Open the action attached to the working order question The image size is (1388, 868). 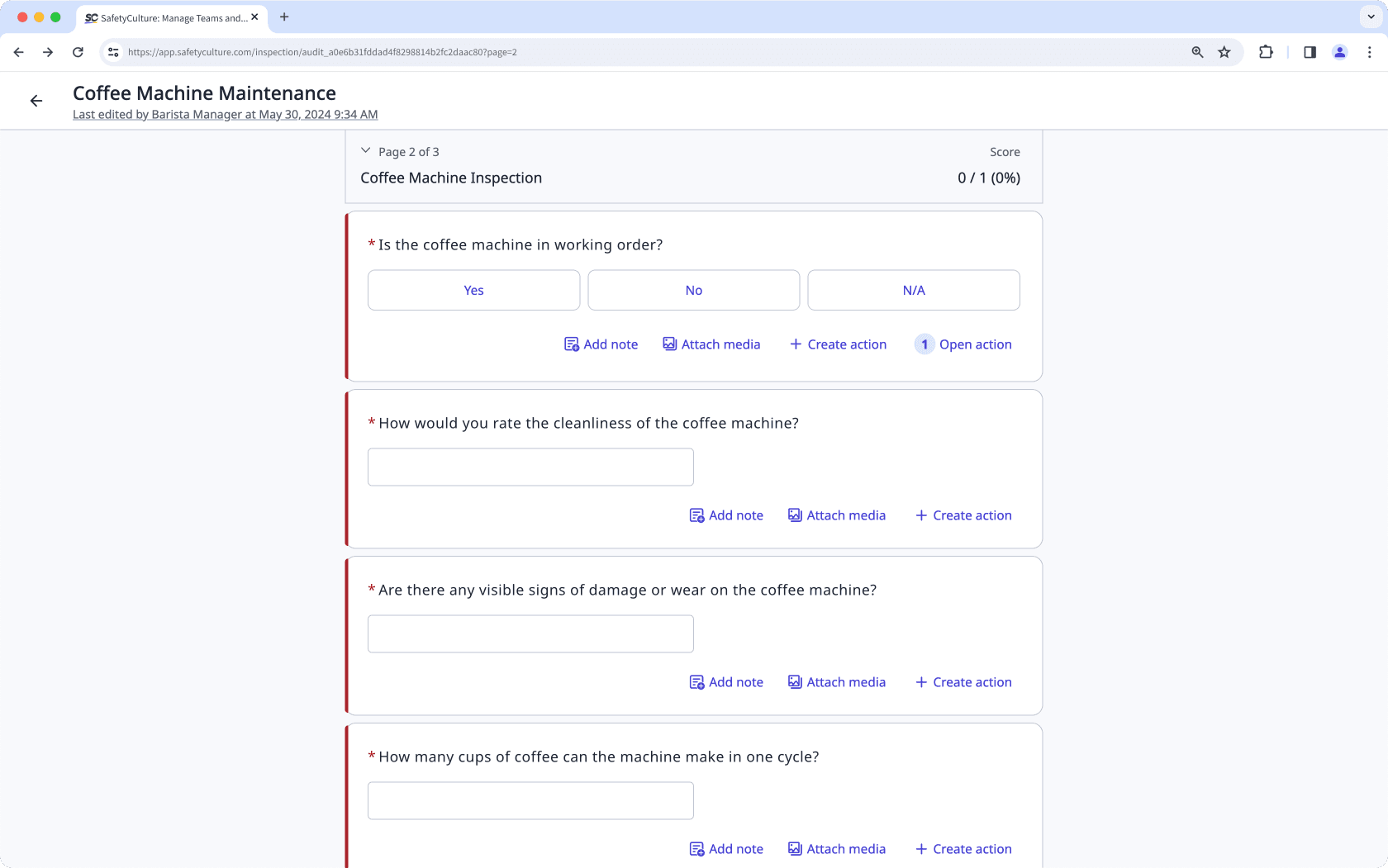pyautogui.click(x=963, y=344)
